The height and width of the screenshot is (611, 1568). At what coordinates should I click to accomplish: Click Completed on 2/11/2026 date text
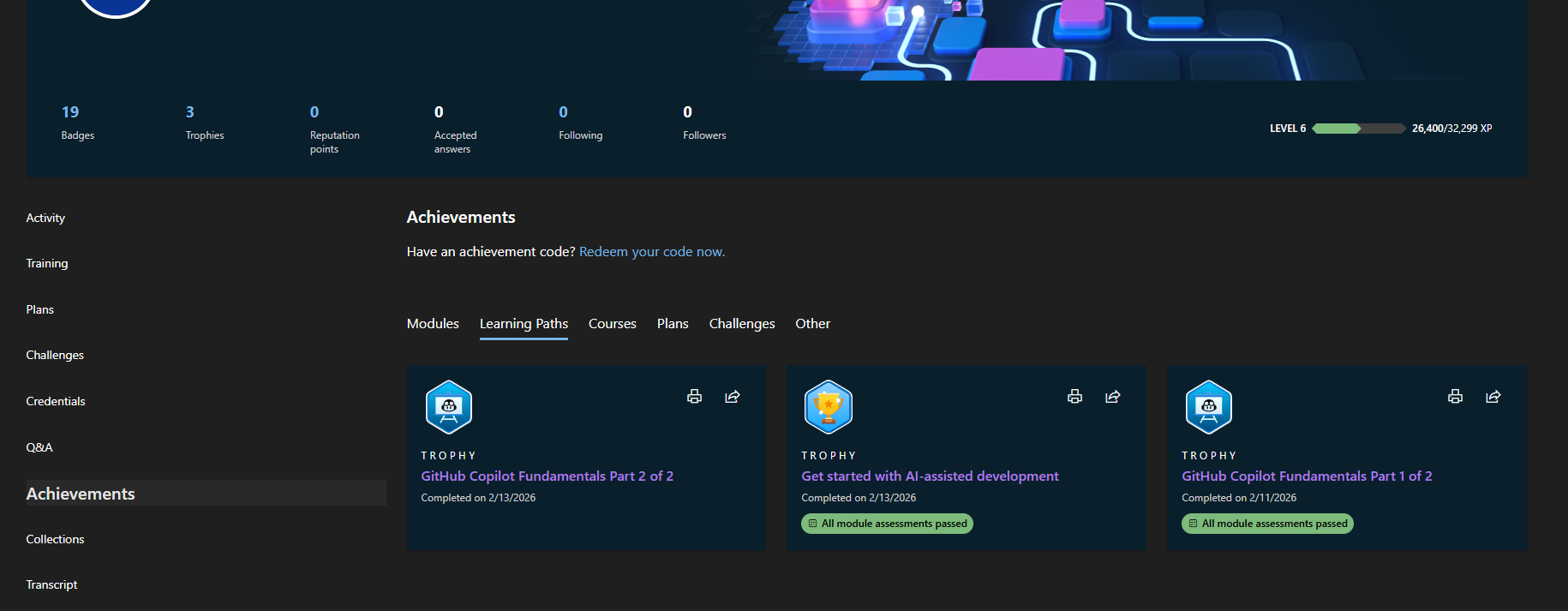pyautogui.click(x=1239, y=498)
